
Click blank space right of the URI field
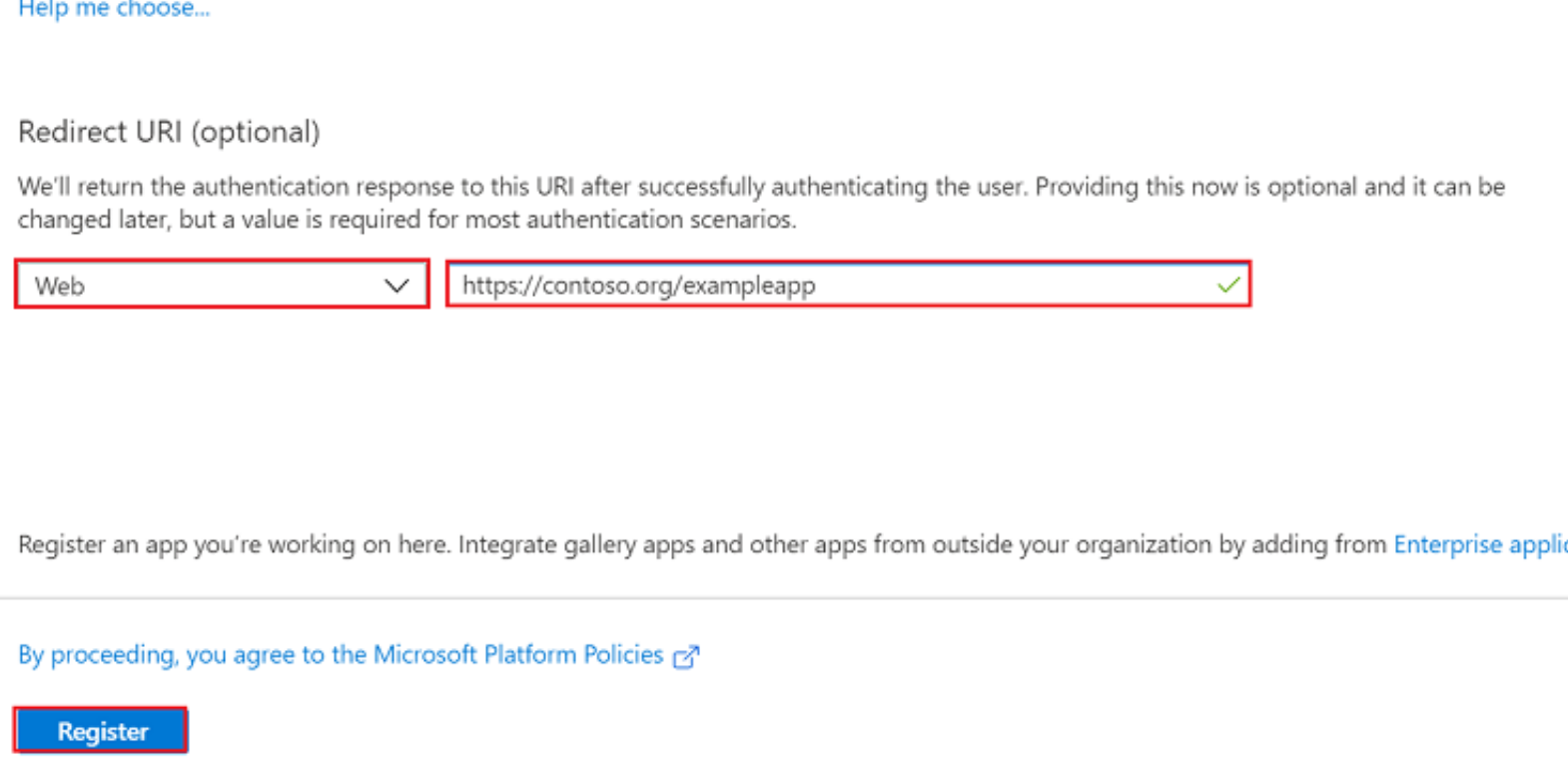(x=1398, y=285)
